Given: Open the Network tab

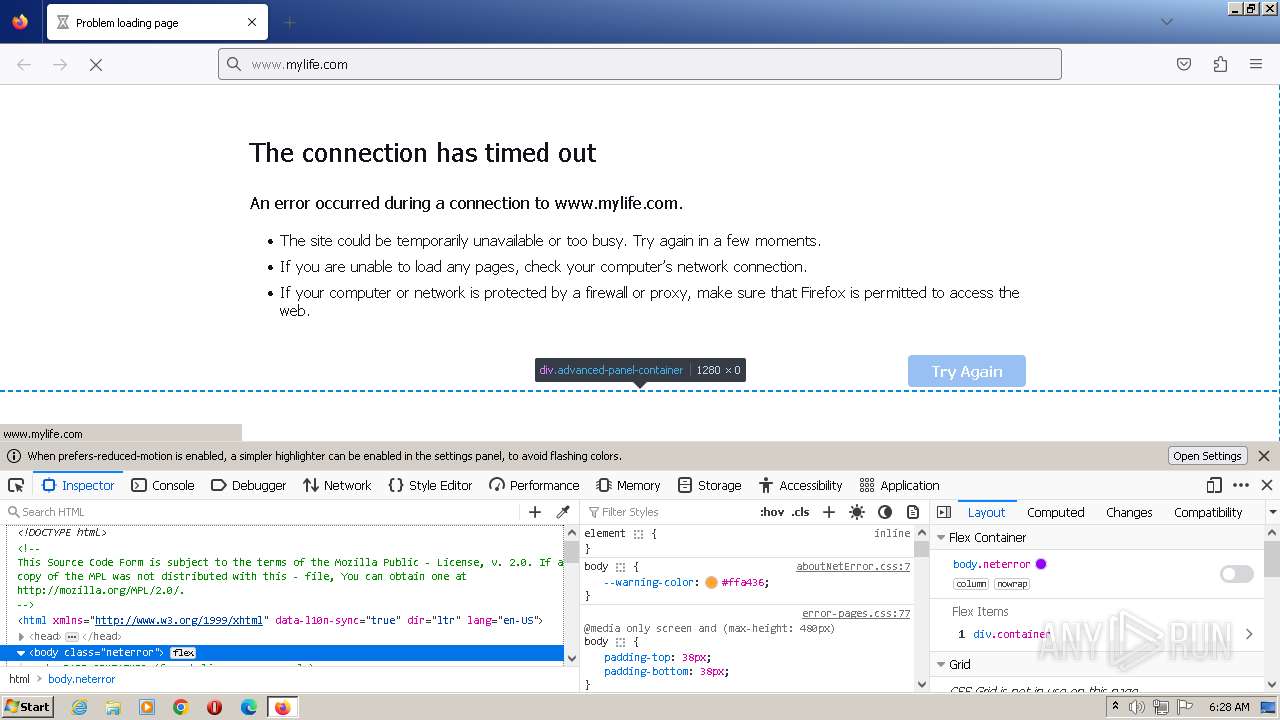Looking at the screenshot, I should [x=337, y=485].
